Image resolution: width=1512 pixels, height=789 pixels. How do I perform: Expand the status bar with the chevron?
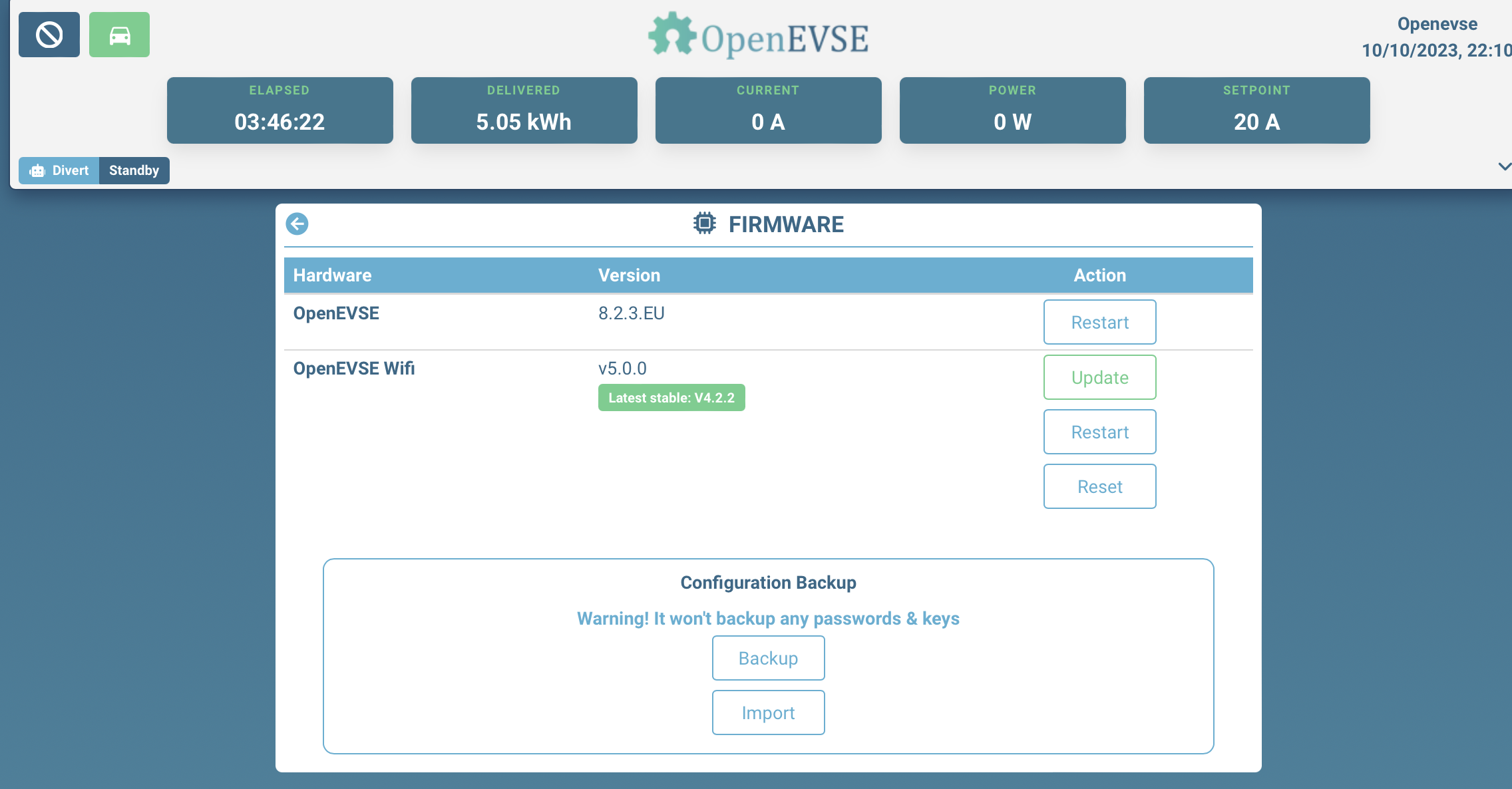[1503, 167]
